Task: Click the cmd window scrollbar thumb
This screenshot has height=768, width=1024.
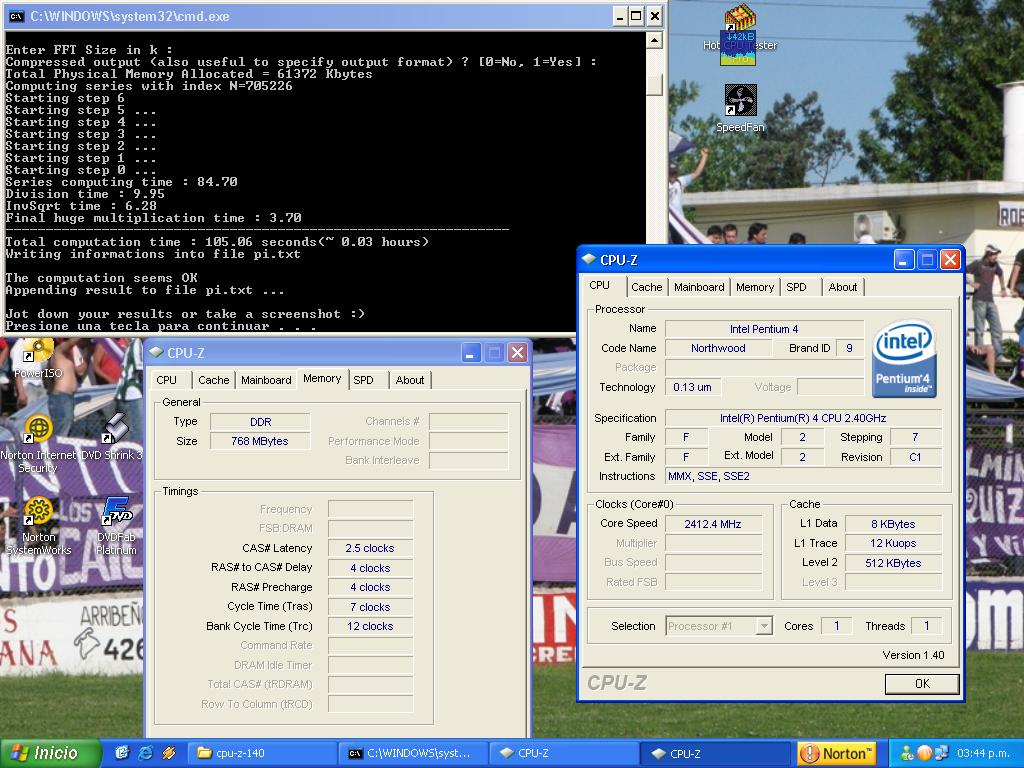Action: tap(654, 85)
